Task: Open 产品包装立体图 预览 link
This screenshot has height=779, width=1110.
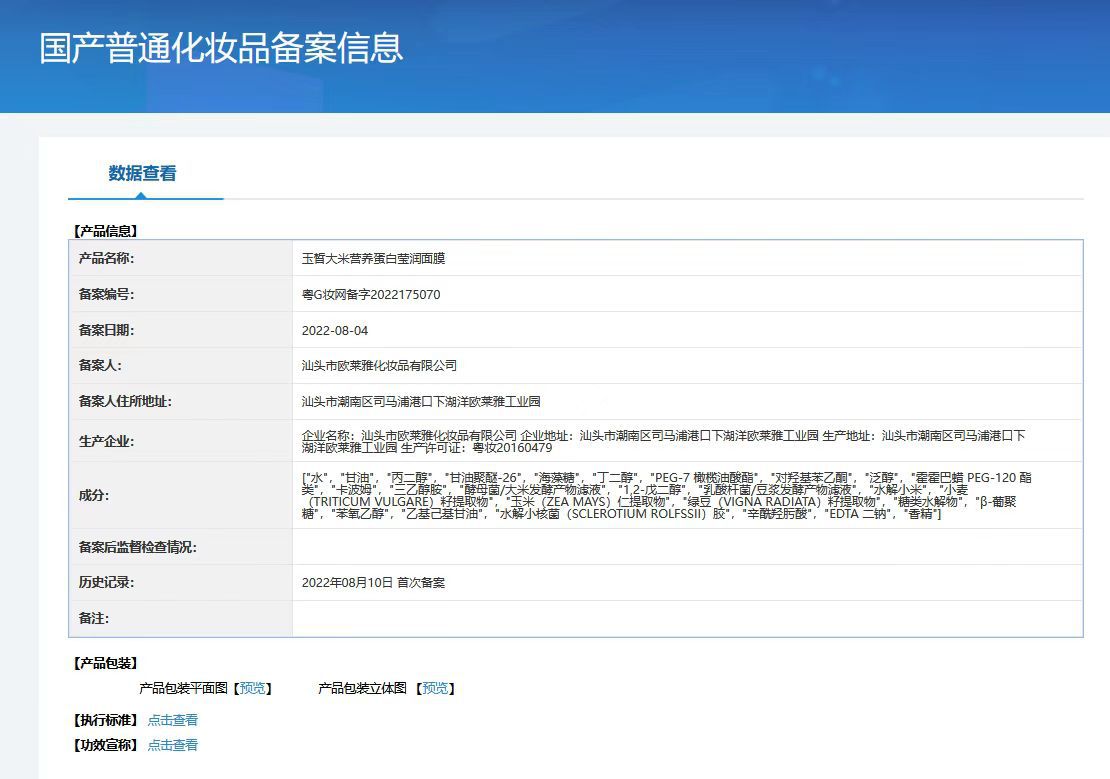Action: click(435, 688)
